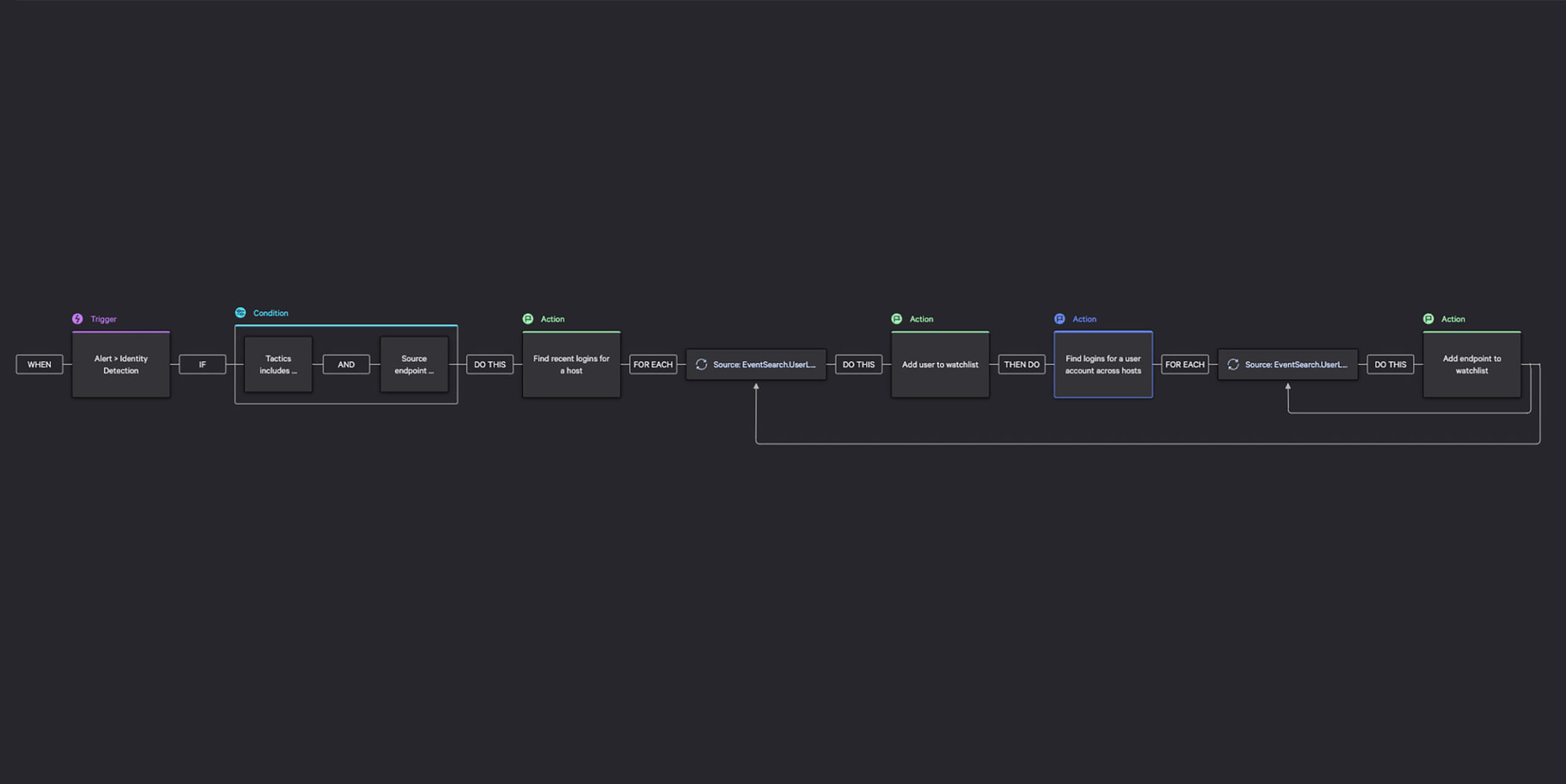The image size is (1566, 784).
Task: Select the Alert > Identity Detection trigger node
Action: (x=121, y=364)
